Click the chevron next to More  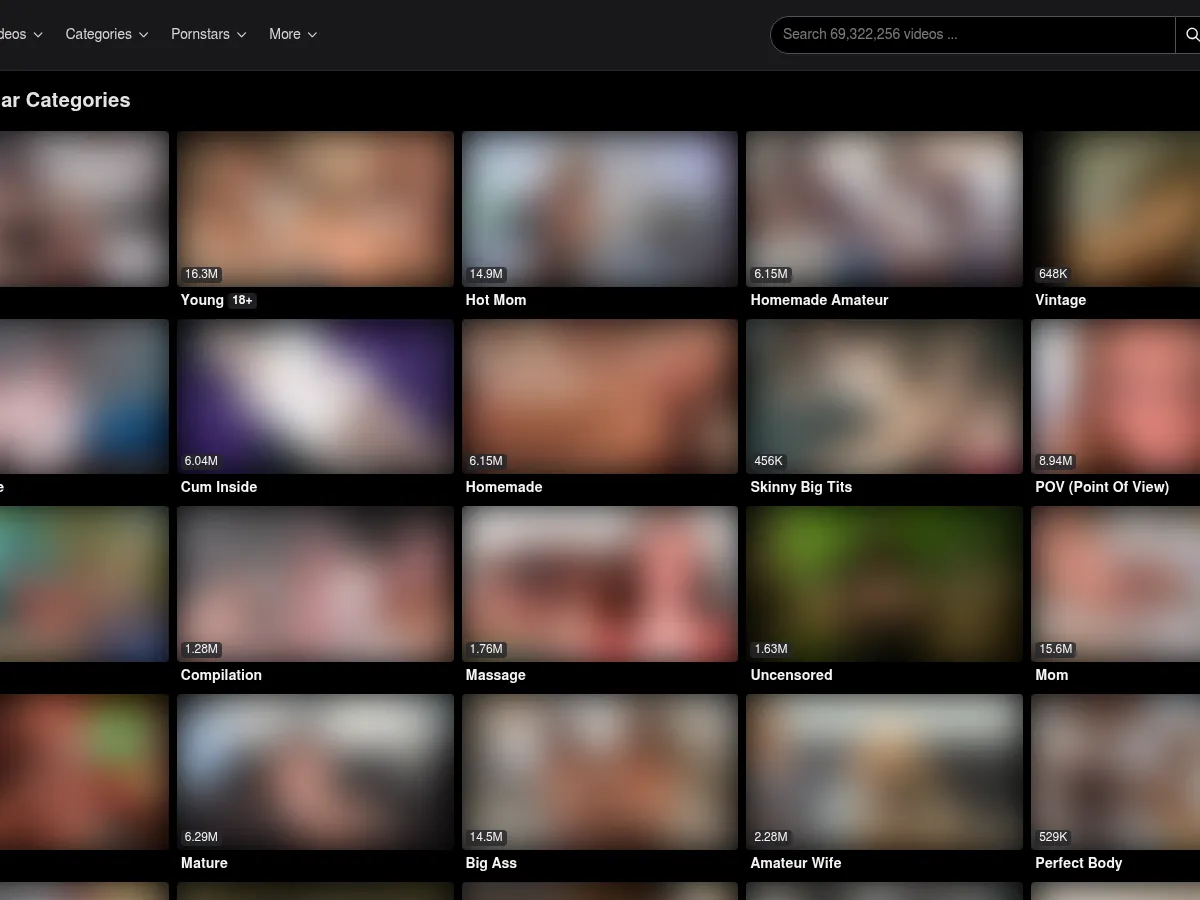pyautogui.click(x=312, y=35)
